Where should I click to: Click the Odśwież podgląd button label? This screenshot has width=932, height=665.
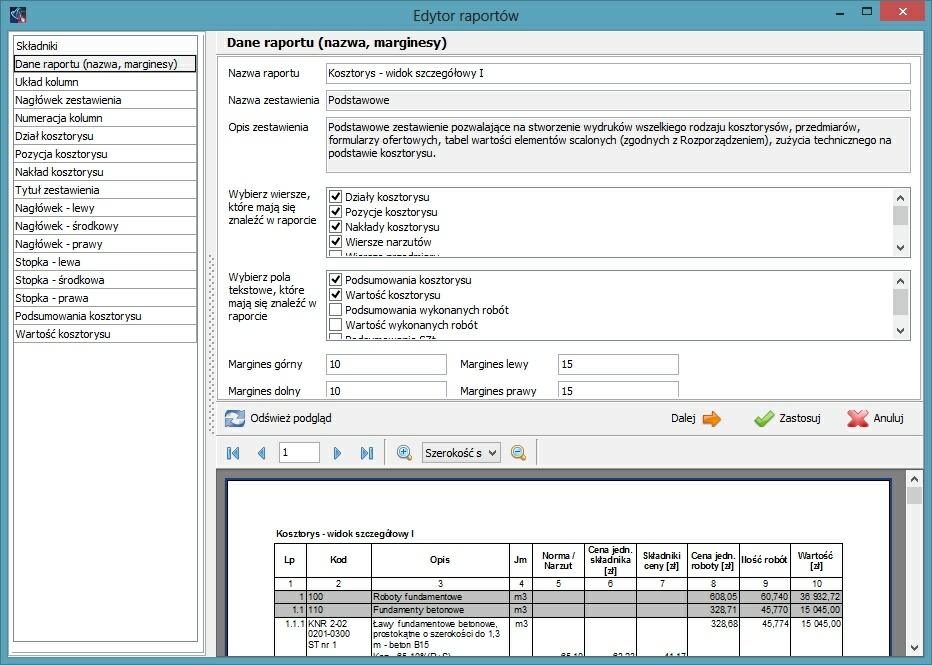[x=291, y=418]
